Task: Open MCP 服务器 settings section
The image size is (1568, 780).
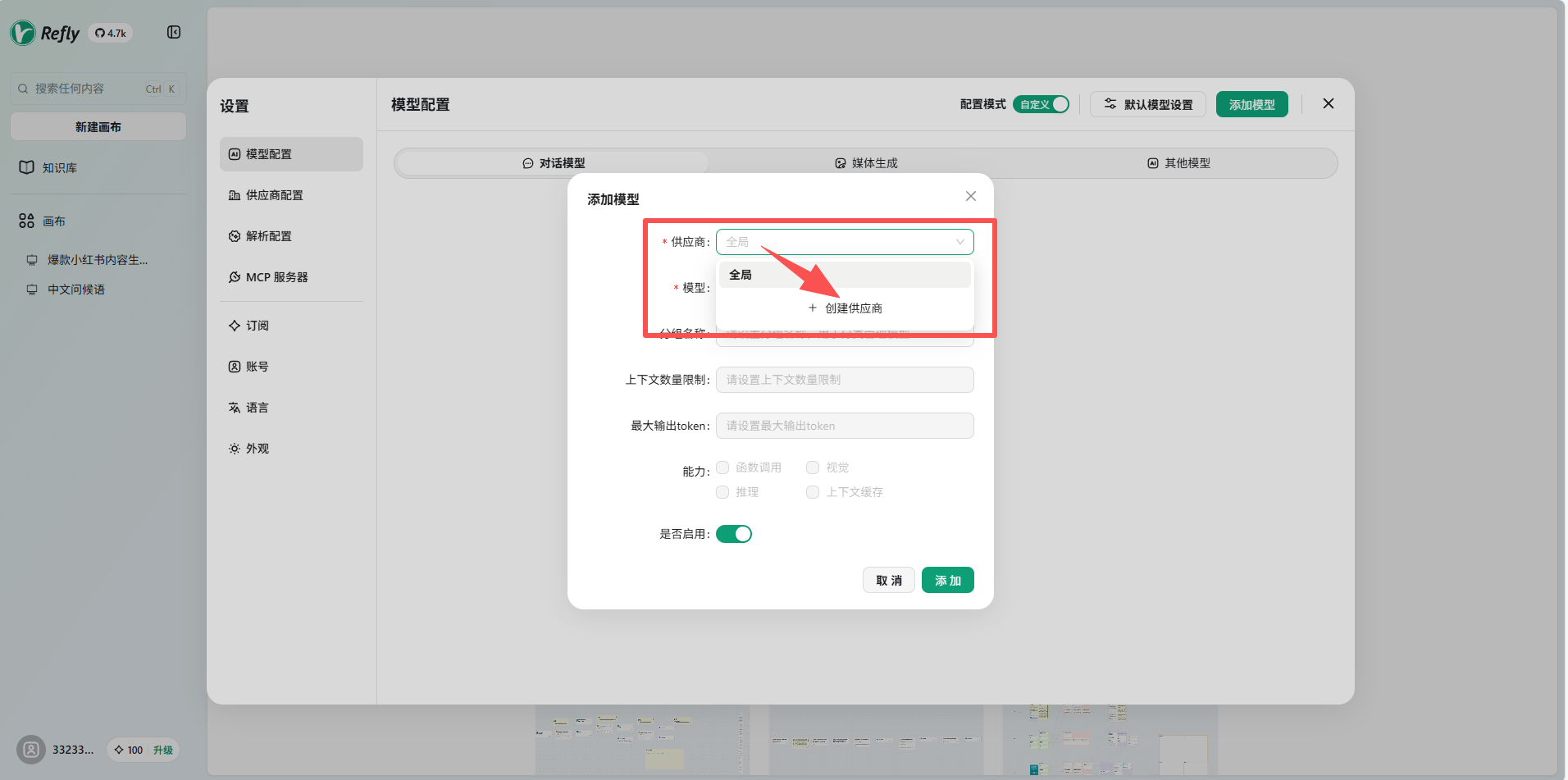Action: tap(276, 277)
